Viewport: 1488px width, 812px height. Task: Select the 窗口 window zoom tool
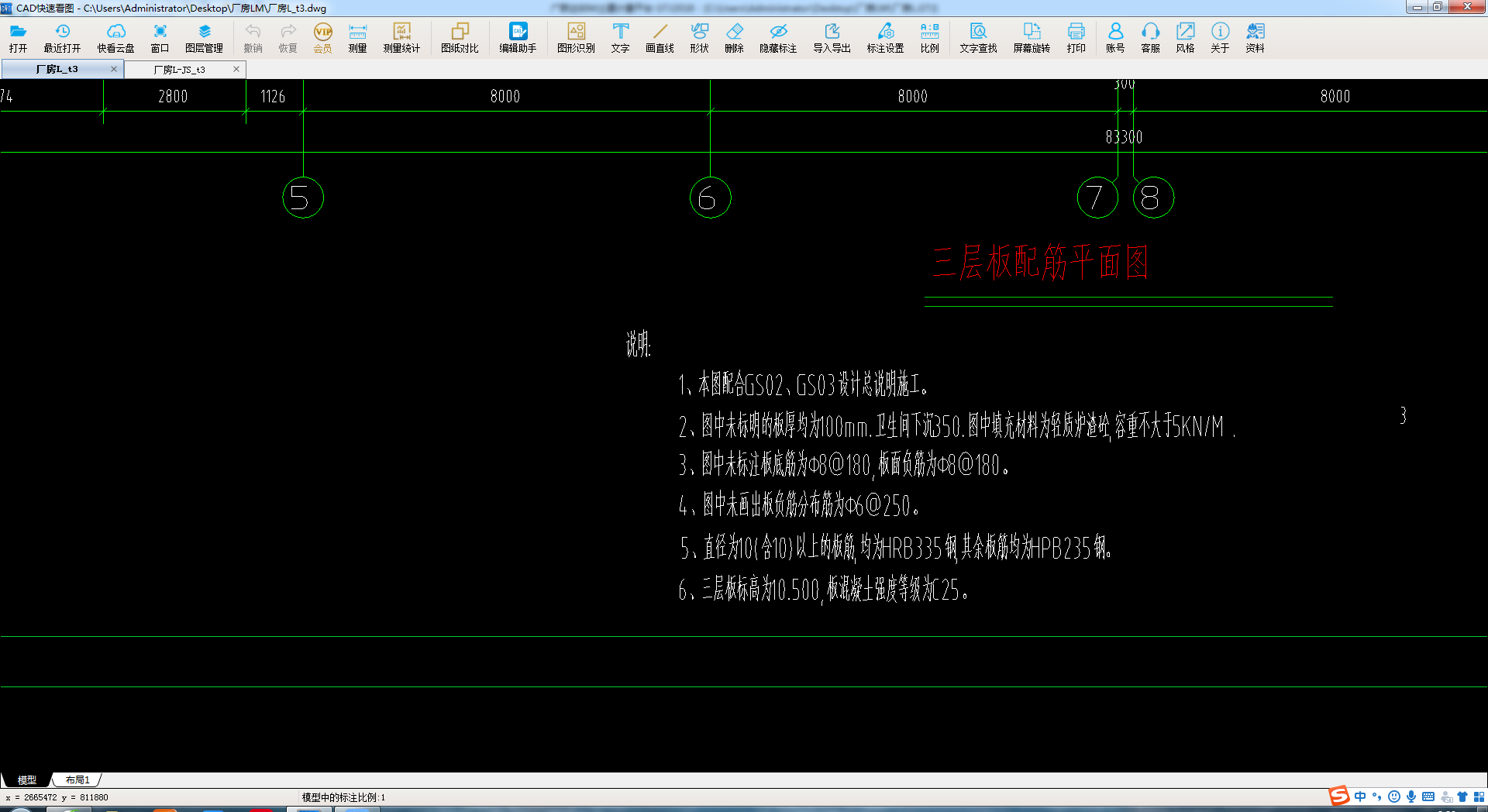(x=160, y=37)
